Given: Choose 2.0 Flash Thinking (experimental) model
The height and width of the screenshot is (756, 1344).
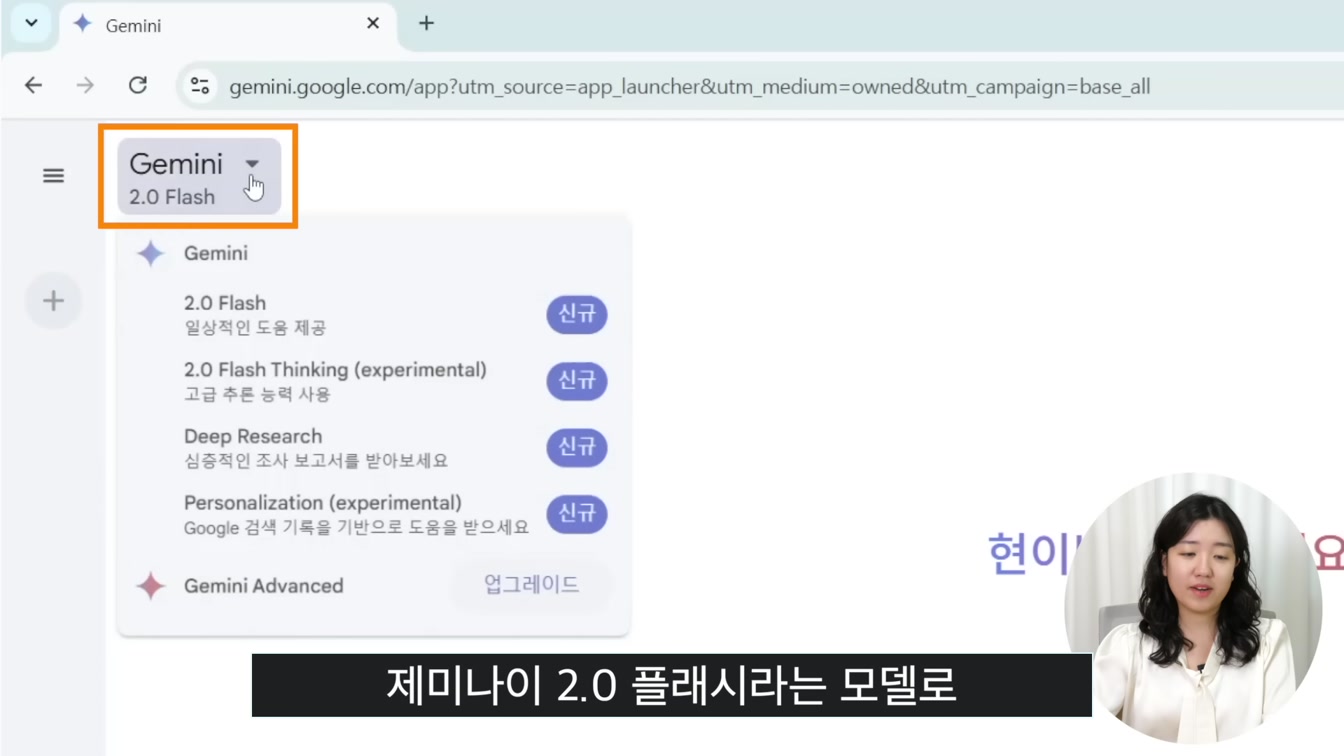Looking at the screenshot, I should (373, 381).
